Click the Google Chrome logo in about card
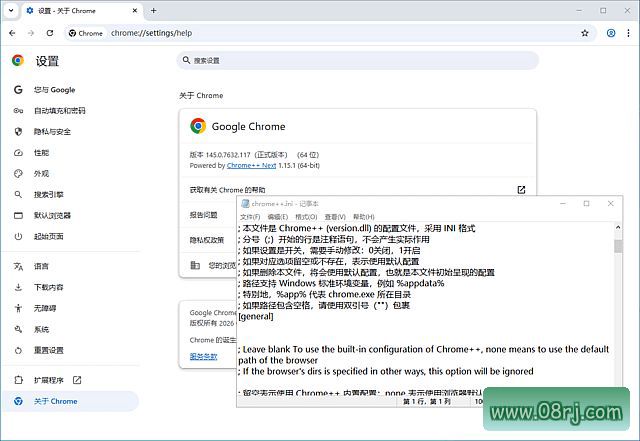The height and width of the screenshot is (441, 640). [198, 126]
